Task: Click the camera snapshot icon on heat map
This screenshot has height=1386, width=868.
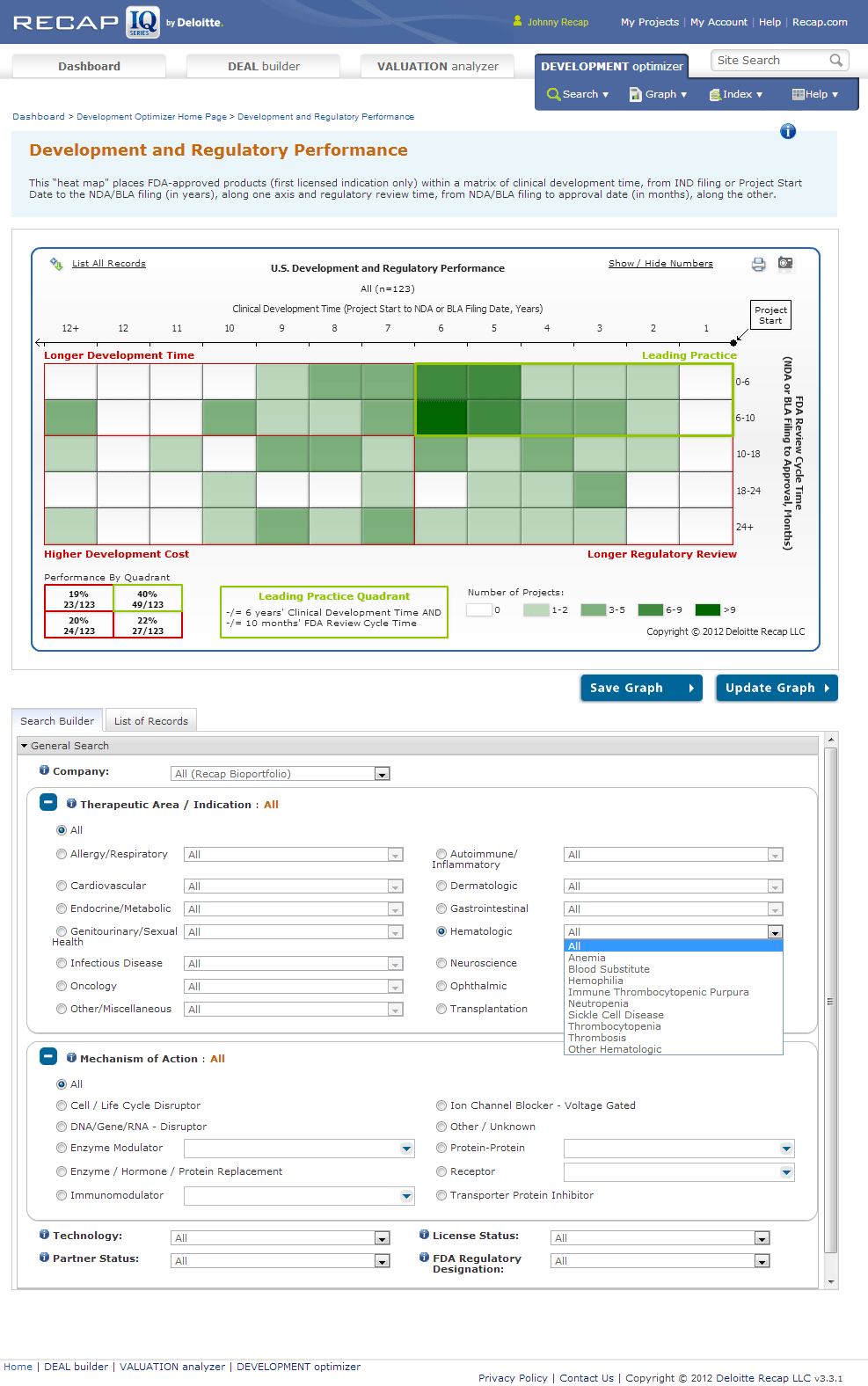Action: point(785,264)
